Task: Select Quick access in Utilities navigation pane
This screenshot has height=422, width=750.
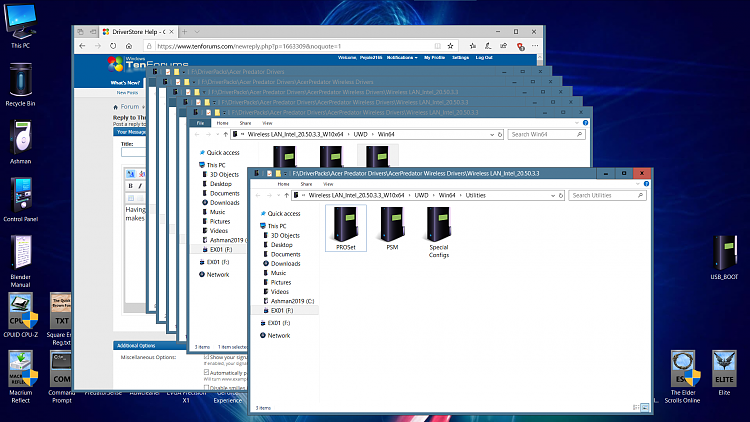Action: 284,213
